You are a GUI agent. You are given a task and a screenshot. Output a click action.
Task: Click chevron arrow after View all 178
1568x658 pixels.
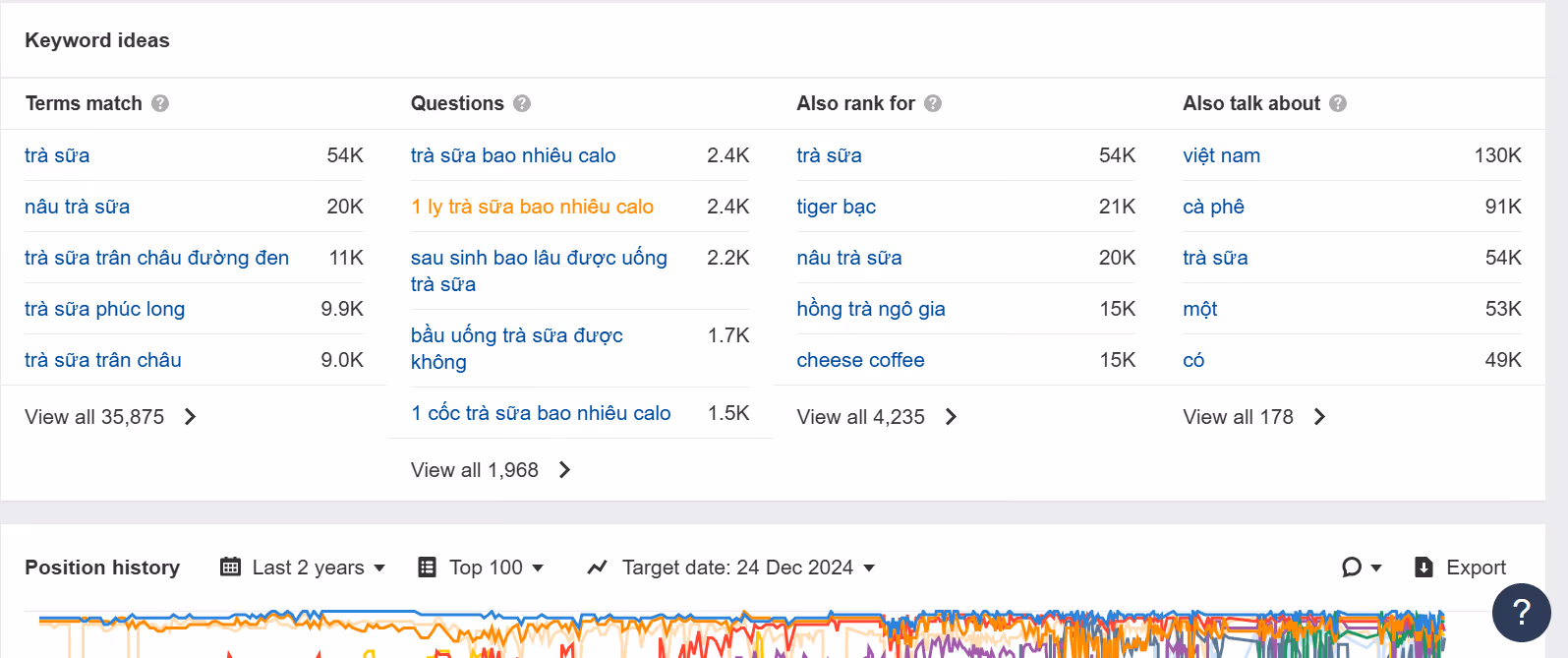pyautogui.click(x=1320, y=417)
